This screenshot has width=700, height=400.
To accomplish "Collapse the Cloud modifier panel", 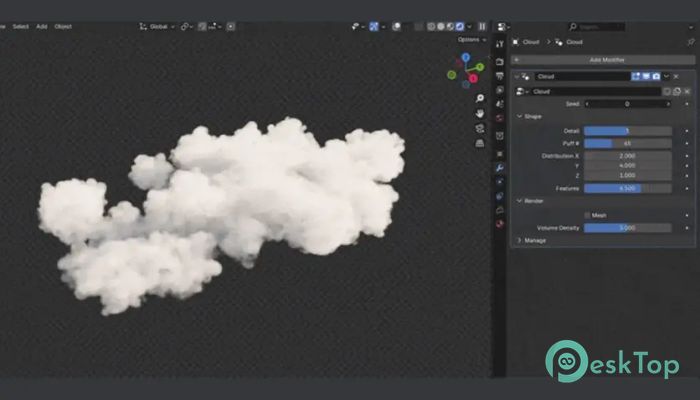I will click(x=517, y=76).
